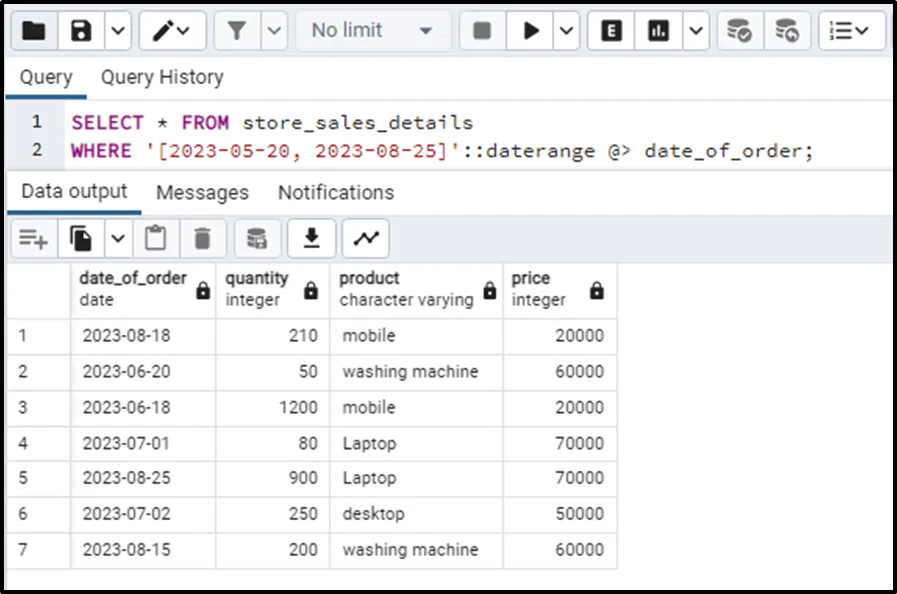Click the Copy icon in results toolbar
The height and width of the screenshot is (594, 897).
pos(81,238)
